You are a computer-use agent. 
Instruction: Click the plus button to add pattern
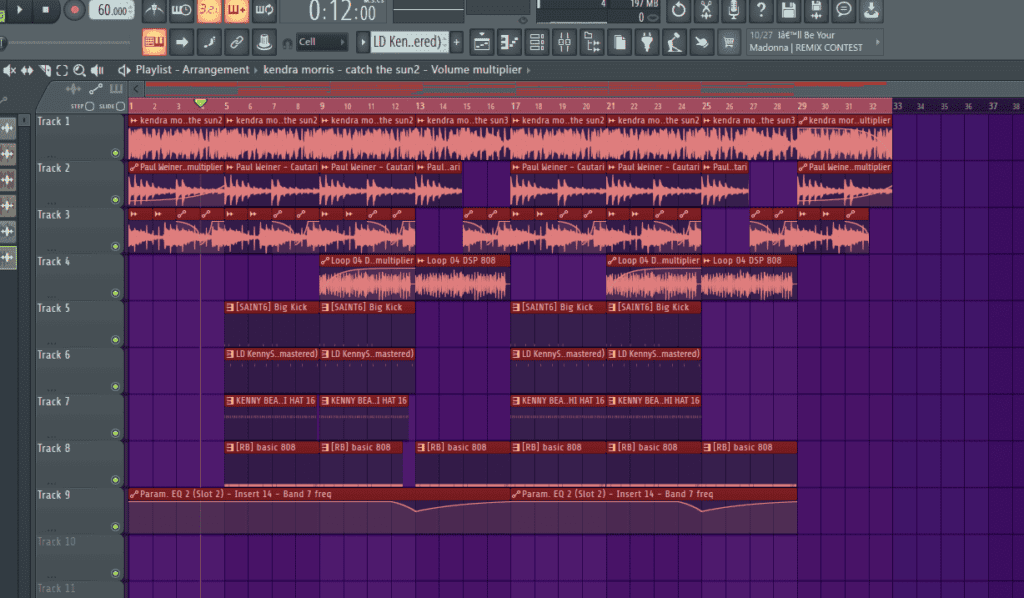pos(457,42)
